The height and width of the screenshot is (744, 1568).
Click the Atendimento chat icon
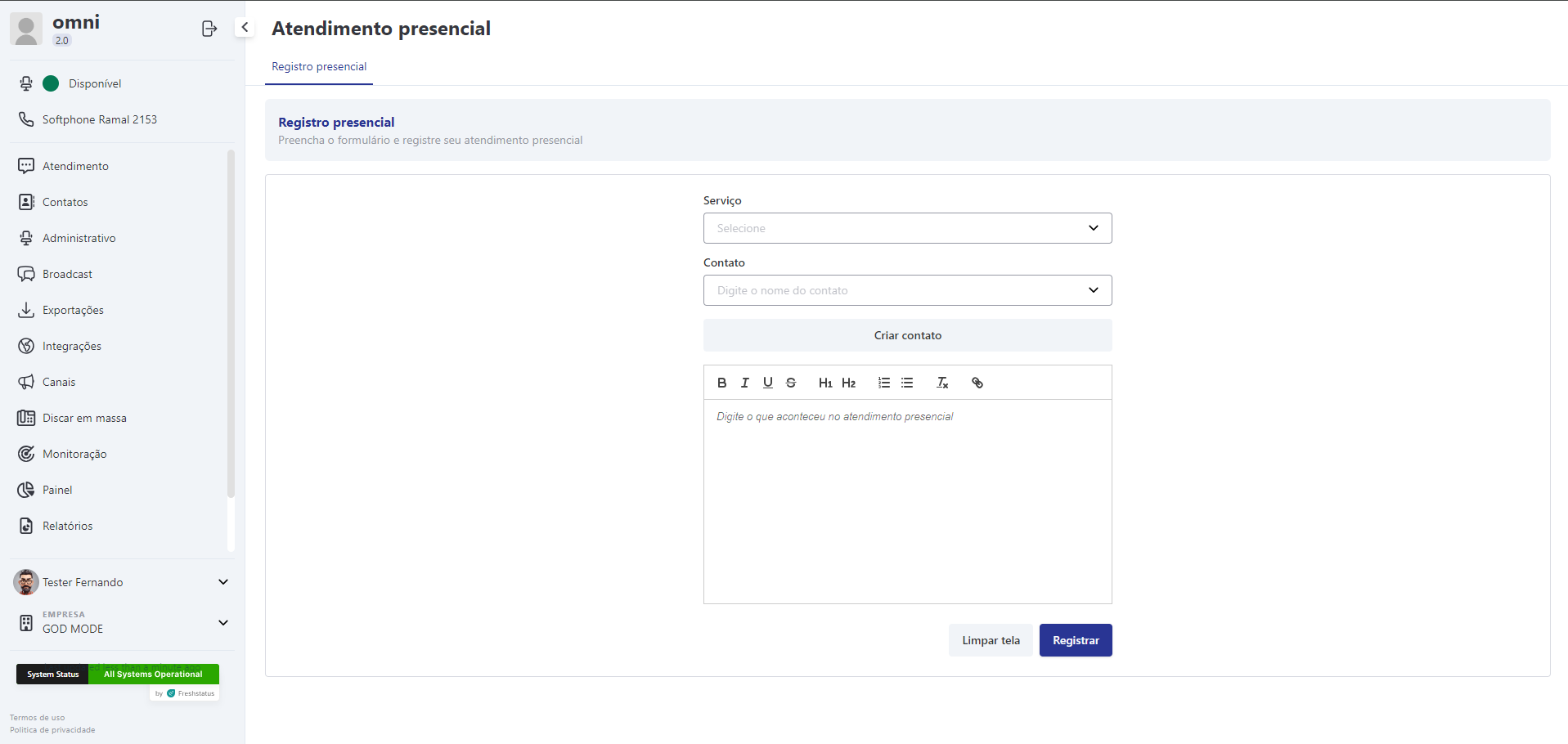[26, 166]
